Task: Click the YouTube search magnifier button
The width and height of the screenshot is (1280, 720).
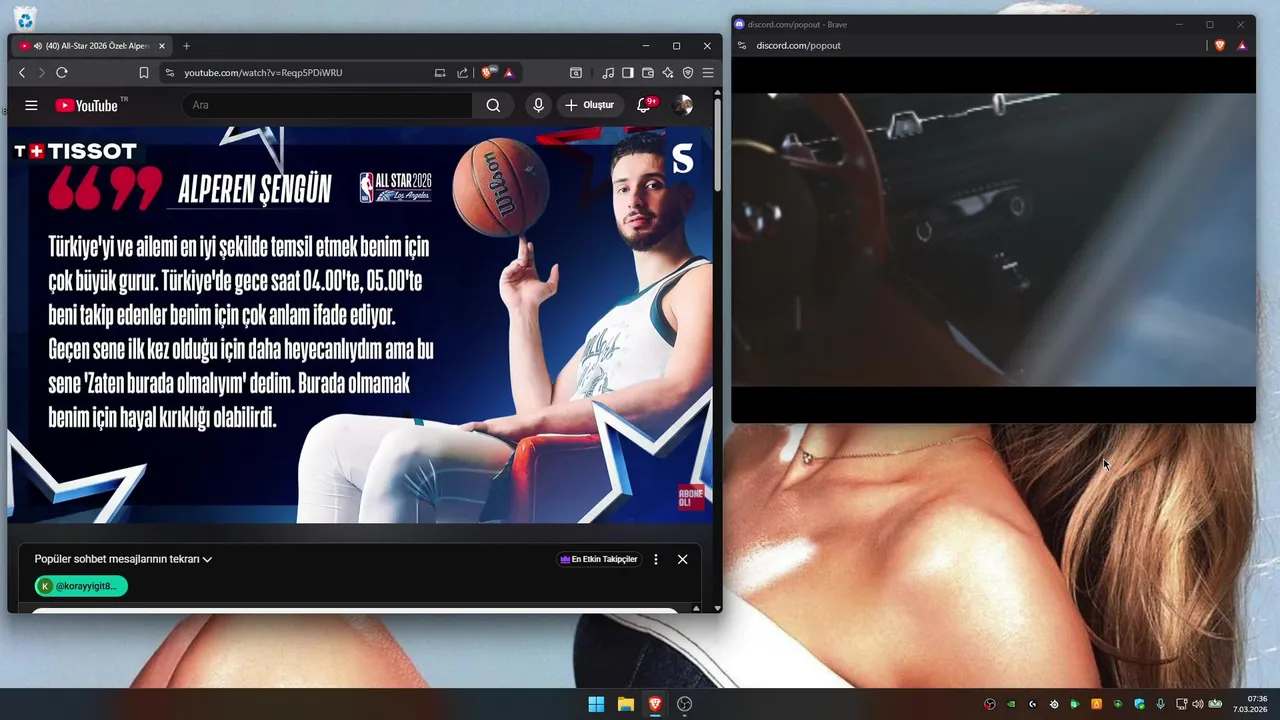Action: tap(493, 105)
